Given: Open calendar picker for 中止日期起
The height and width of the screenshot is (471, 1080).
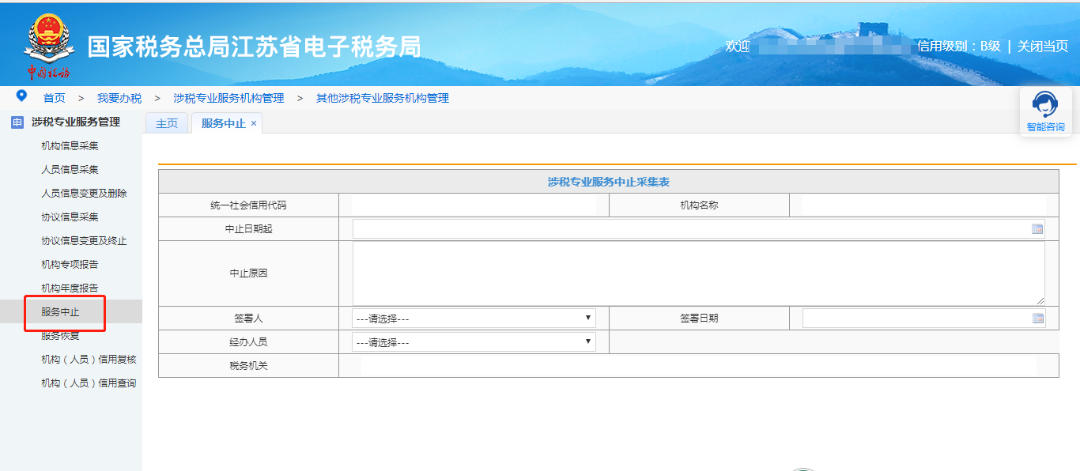Looking at the screenshot, I should pyautogui.click(x=1037, y=229).
